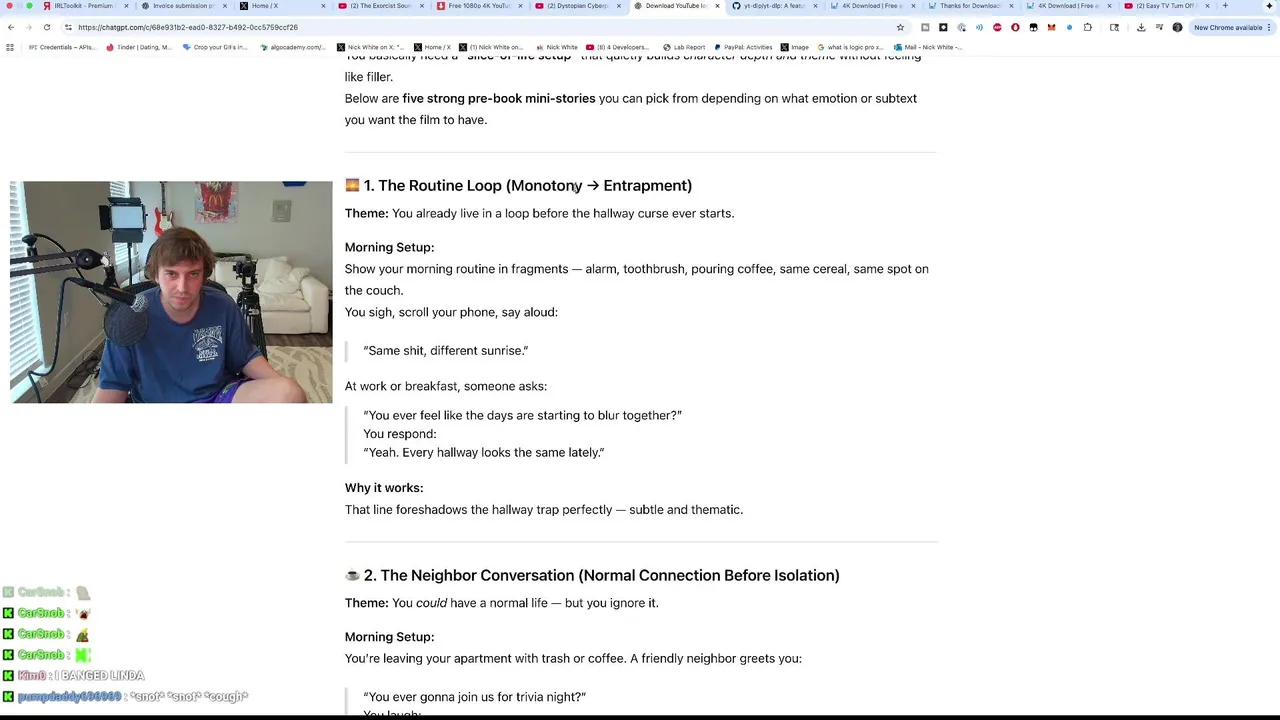The image size is (1280, 720).
Task: Click the 'Why it works:' label
Action: [x=384, y=488]
